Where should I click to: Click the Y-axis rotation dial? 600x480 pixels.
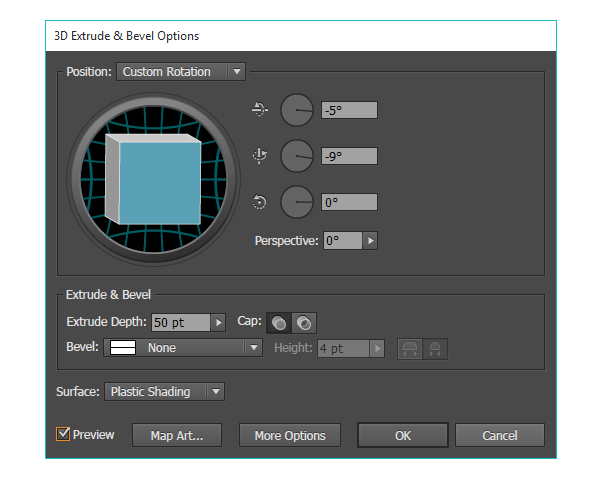click(297, 156)
